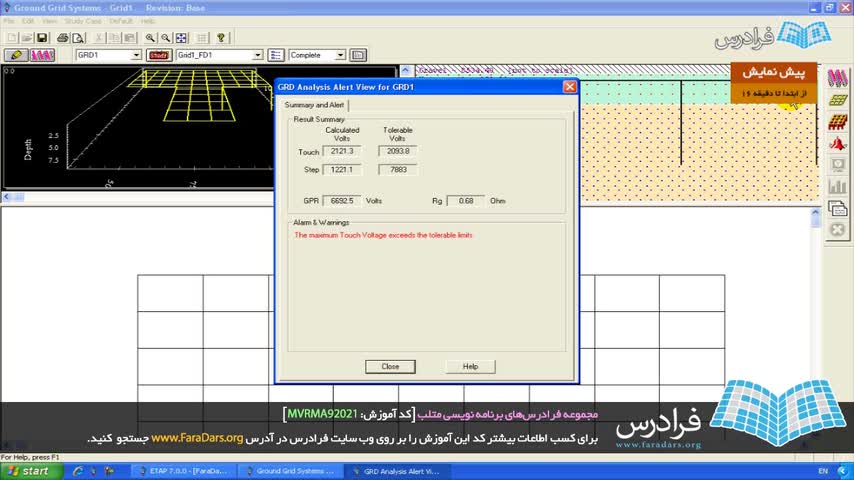Click the up arrow of soil view scrollbar
Screen dimensions: 854x480
point(406,70)
